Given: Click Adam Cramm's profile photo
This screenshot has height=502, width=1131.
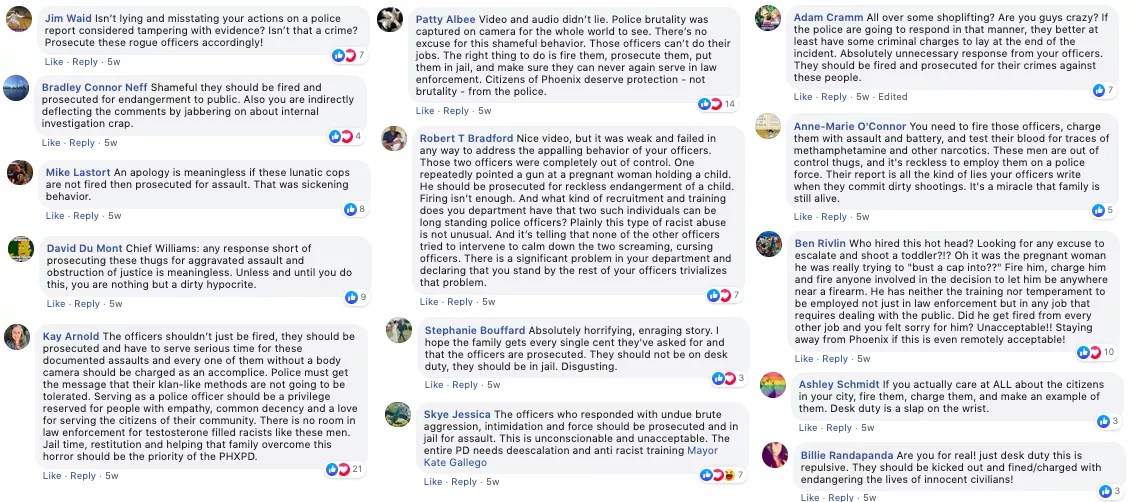Looking at the screenshot, I should 768,19.
